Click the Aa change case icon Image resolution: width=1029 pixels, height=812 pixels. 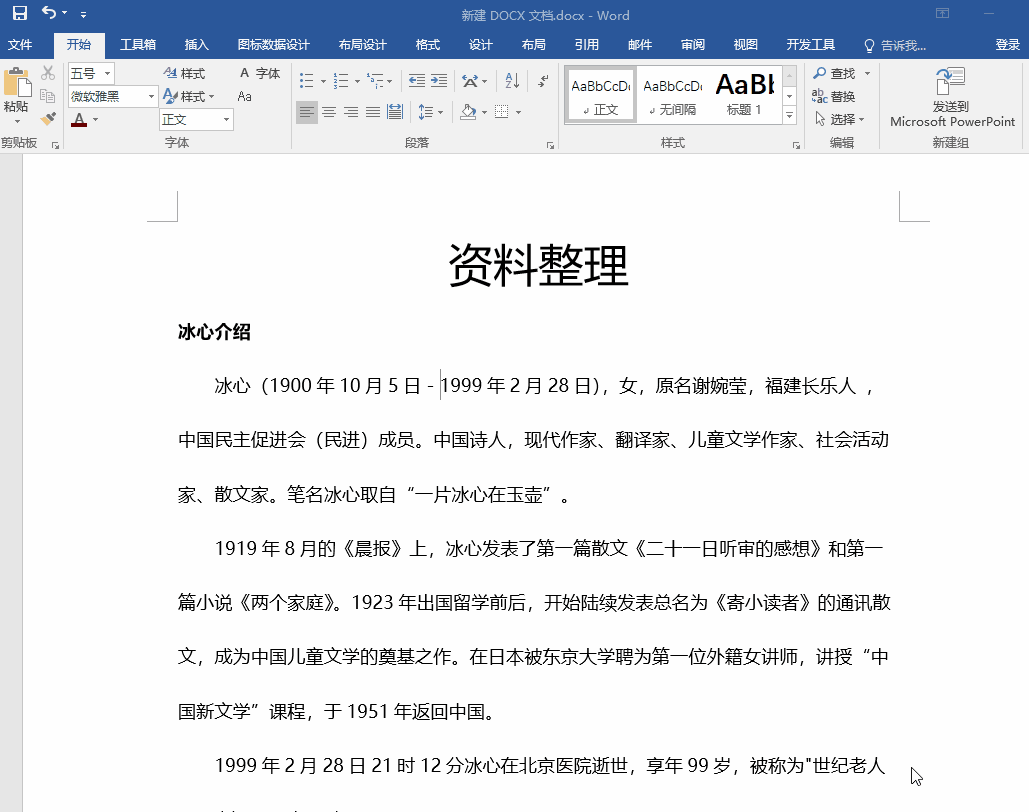tap(244, 96)
